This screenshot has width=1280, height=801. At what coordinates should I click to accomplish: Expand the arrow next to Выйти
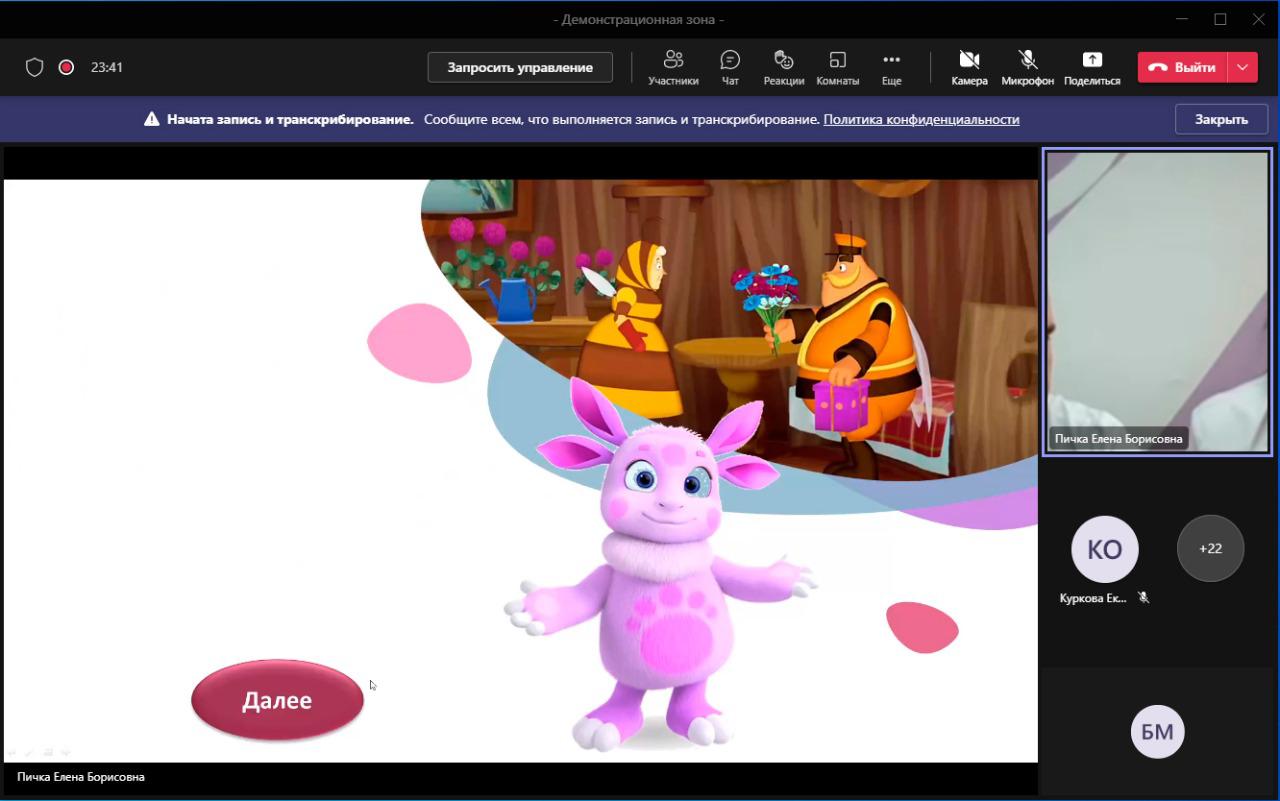(x=1242, y=67)
